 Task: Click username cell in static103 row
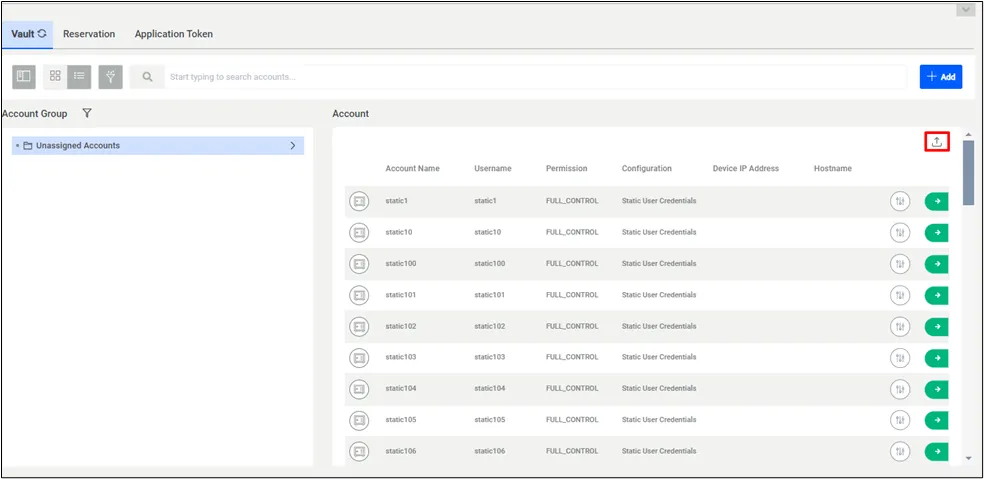(x=489, y=357)
